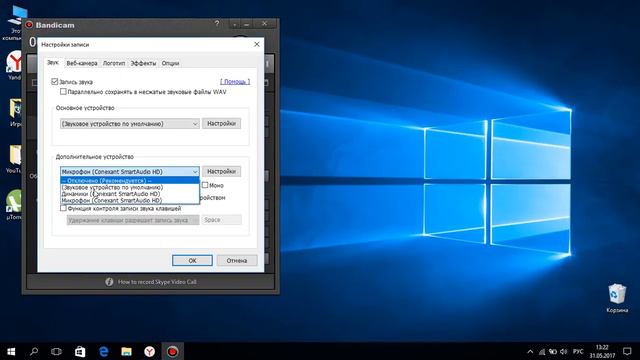The image size is (640, 360).
Task: Toggle the Запись звука checkbox
Action: click(x=55, y=82)
